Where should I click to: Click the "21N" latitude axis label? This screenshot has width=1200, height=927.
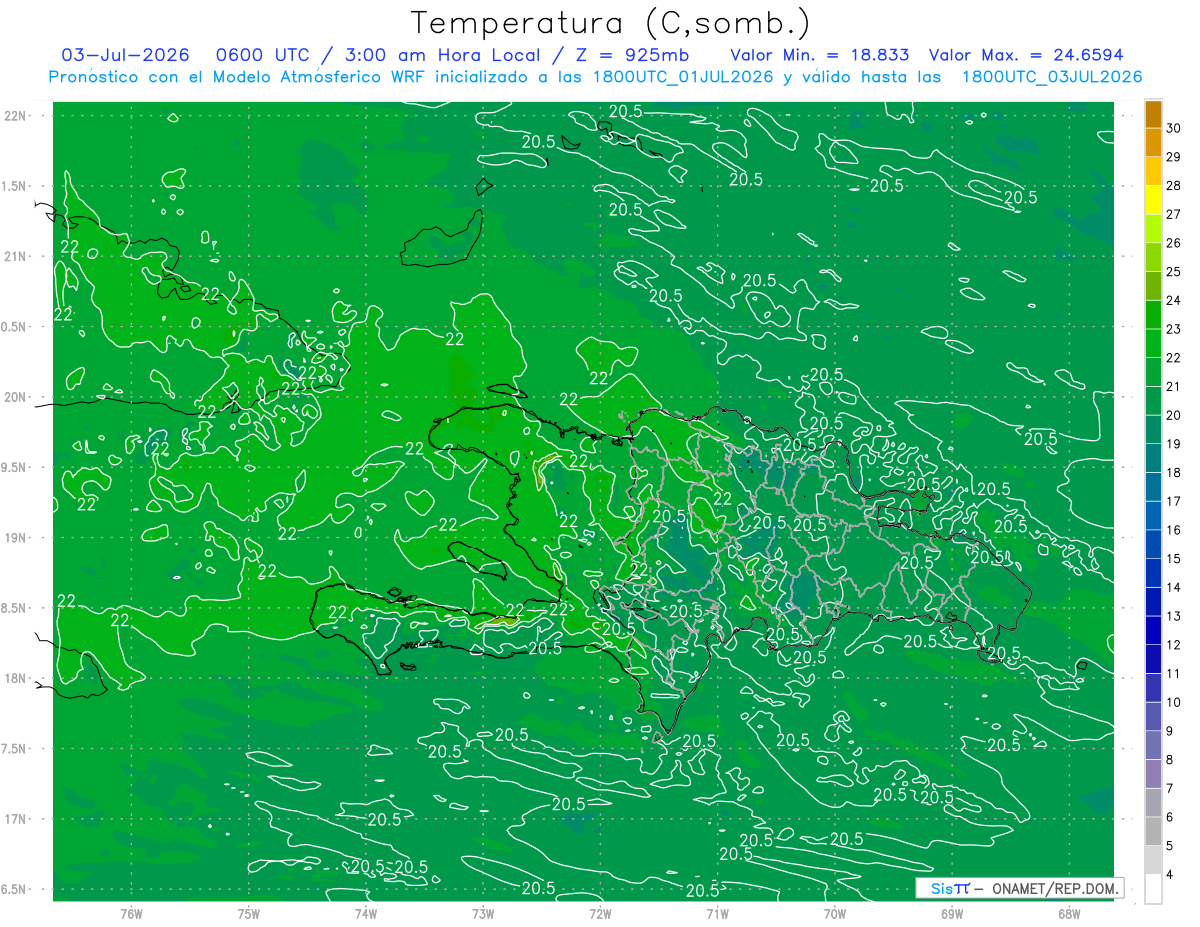pyautogui.click(x=14, y=256)
